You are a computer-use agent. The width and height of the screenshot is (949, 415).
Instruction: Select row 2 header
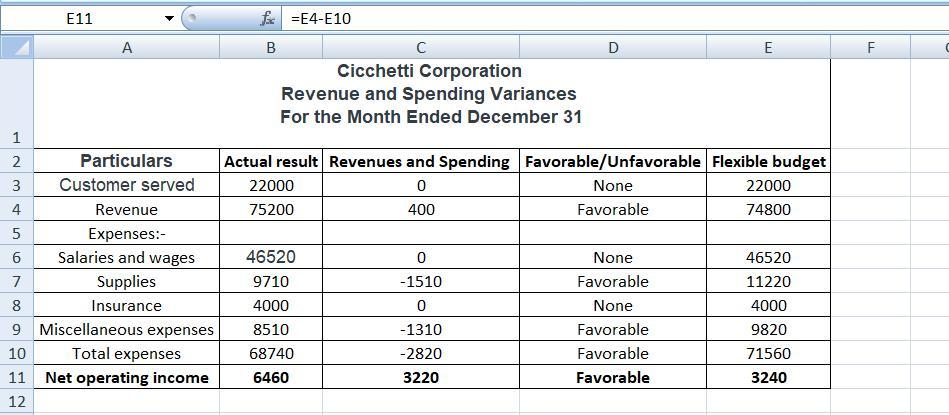click(x=16, y=161)
